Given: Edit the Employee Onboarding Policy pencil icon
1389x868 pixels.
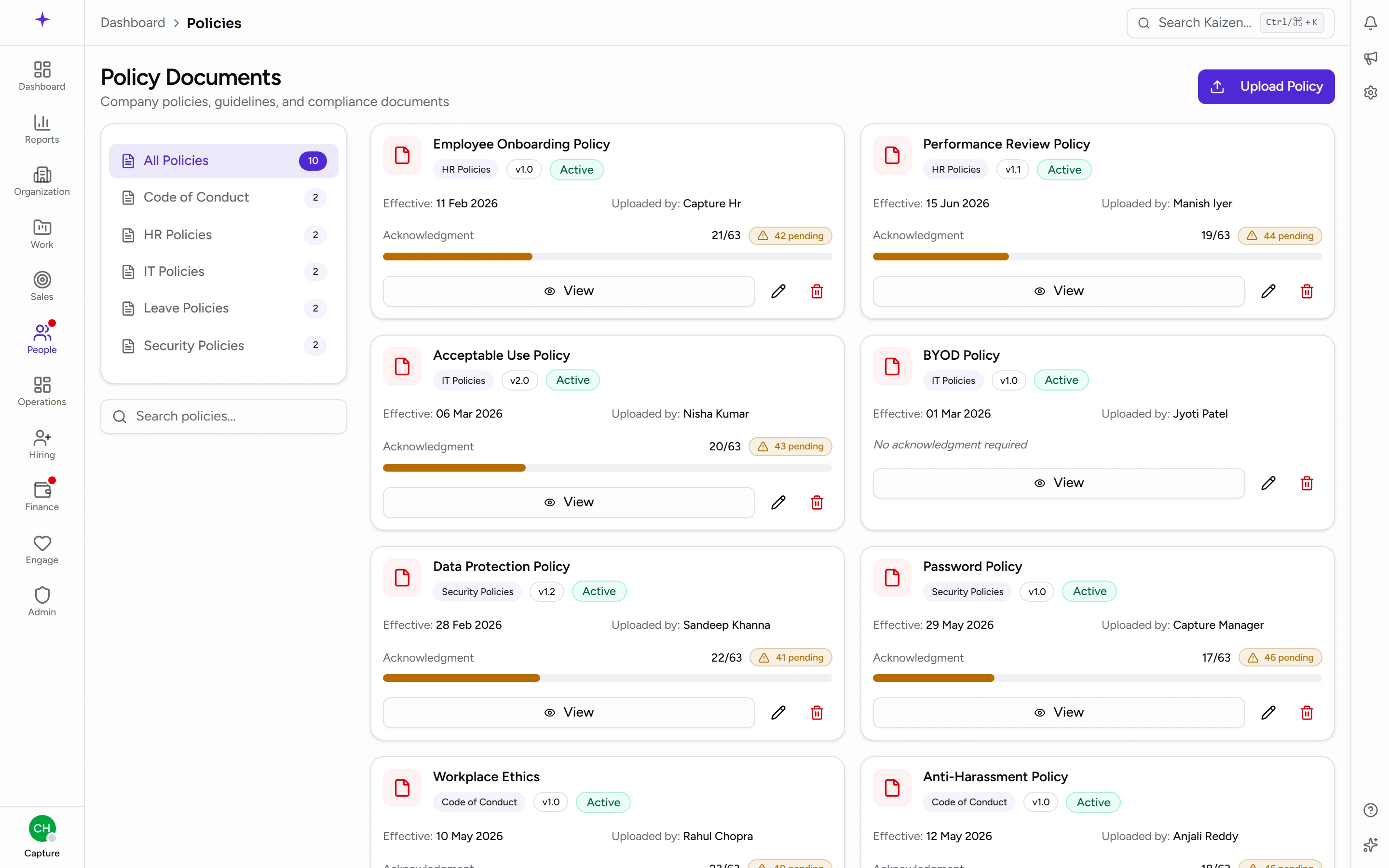Looking at the screenshot, I should [x=778, y=291].
